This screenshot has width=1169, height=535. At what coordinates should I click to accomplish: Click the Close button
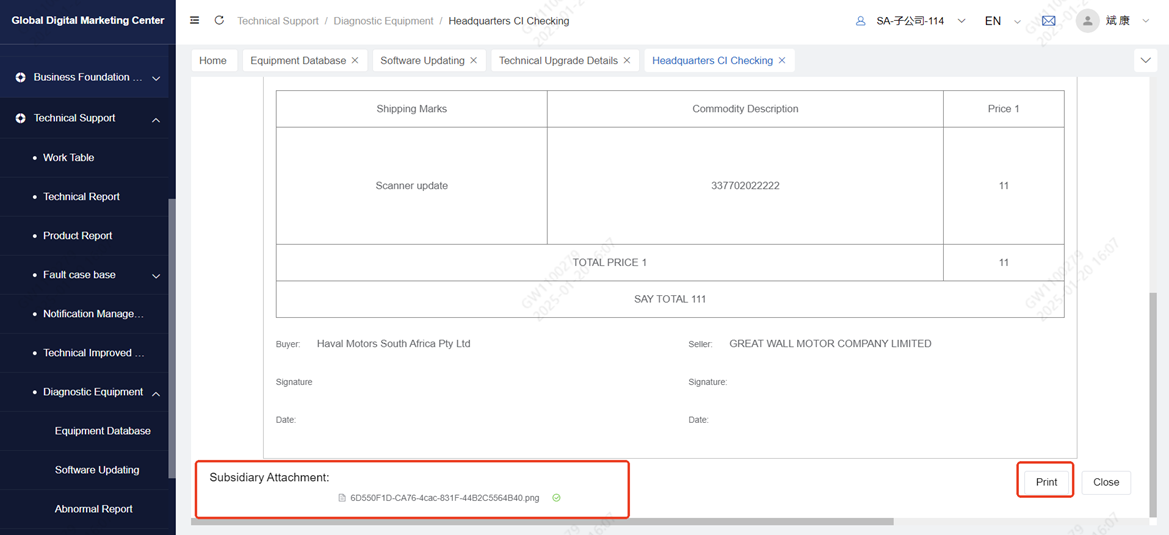(1105, 482)
